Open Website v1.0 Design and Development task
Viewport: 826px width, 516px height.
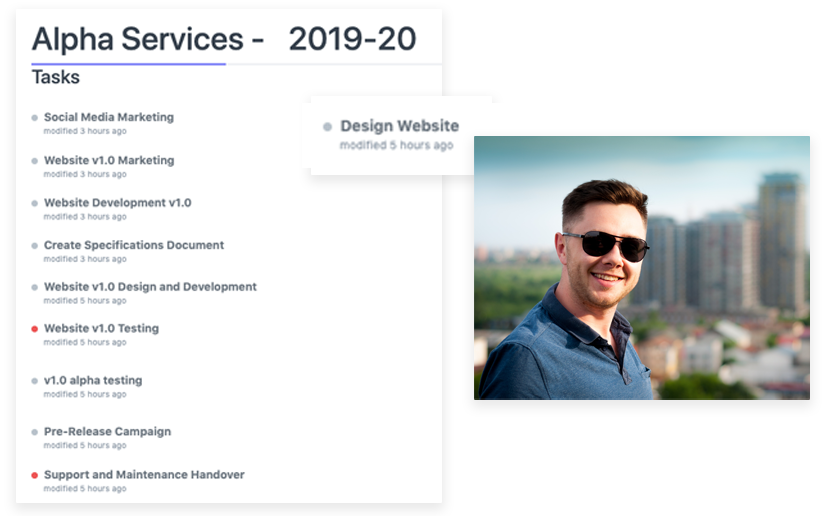[150, 287]
